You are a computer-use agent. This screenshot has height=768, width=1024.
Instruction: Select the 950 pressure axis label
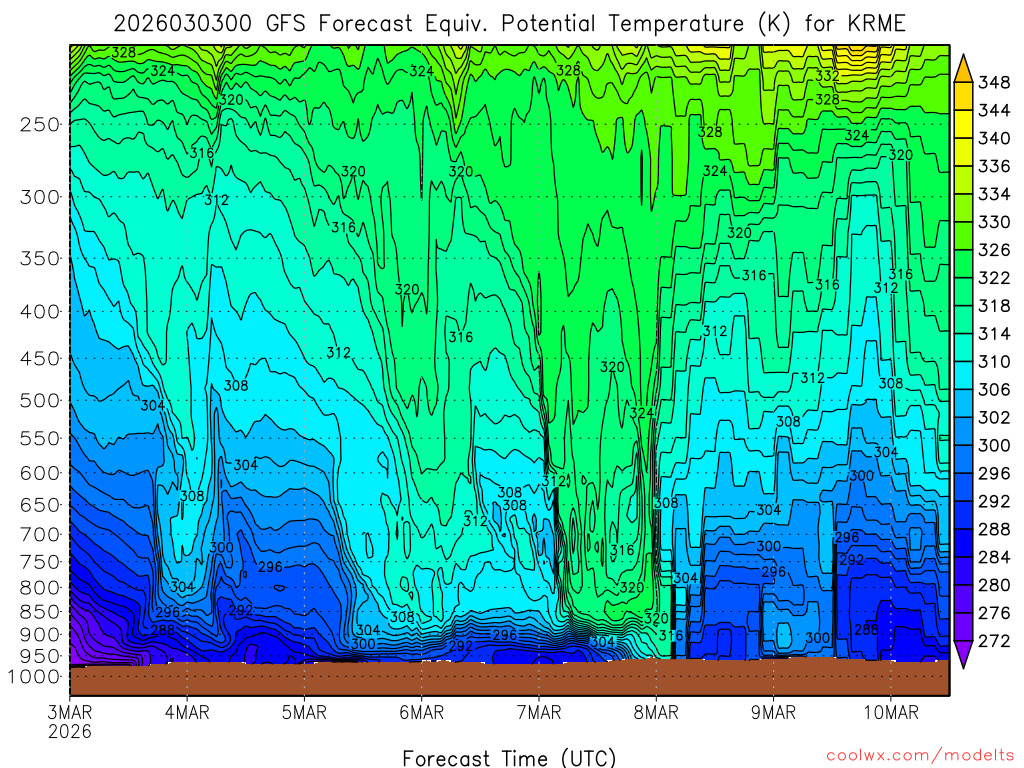click(40, 656)
